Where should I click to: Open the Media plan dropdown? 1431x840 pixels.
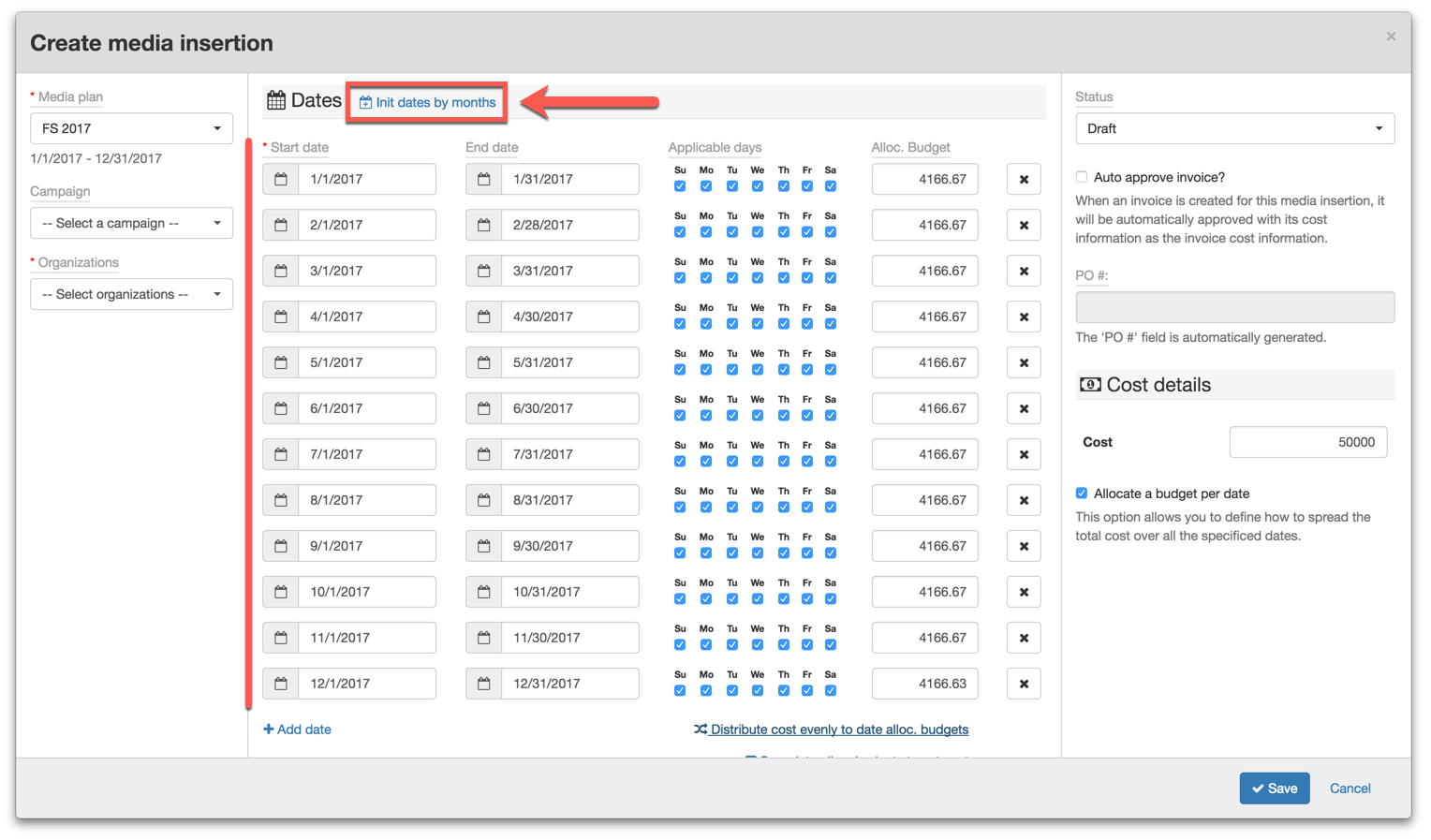(131, 128)
